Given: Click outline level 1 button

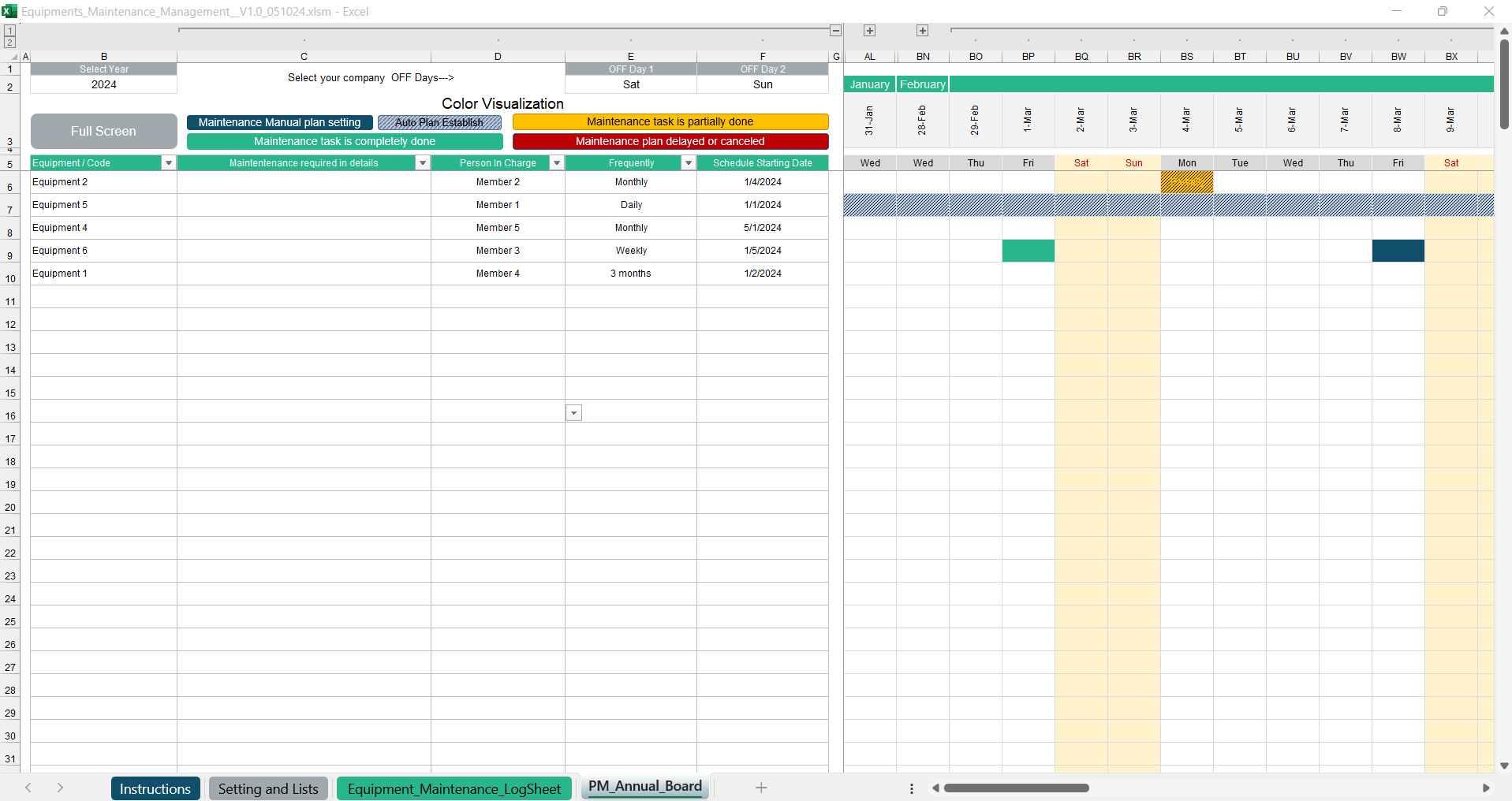Looking at the screenshot, I should [9, 31].
